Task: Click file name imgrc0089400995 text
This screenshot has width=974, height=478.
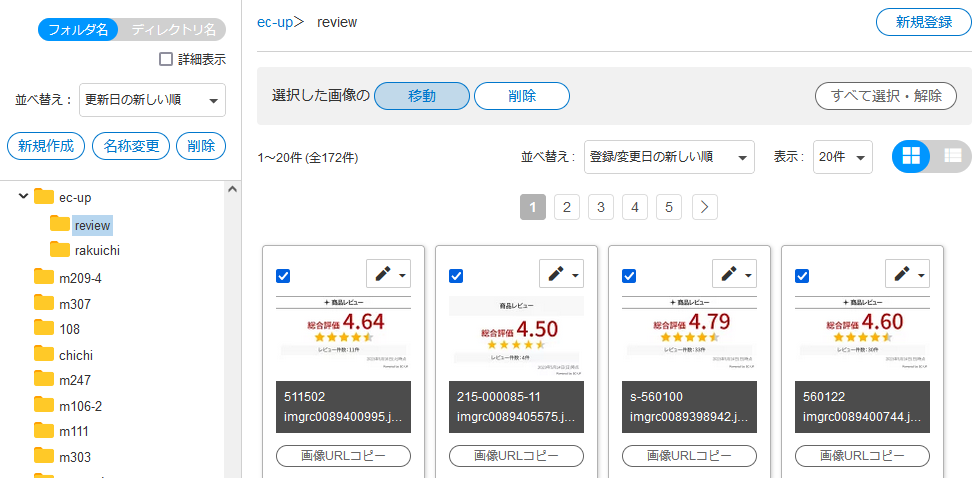Action: click(x=344, y=415)
